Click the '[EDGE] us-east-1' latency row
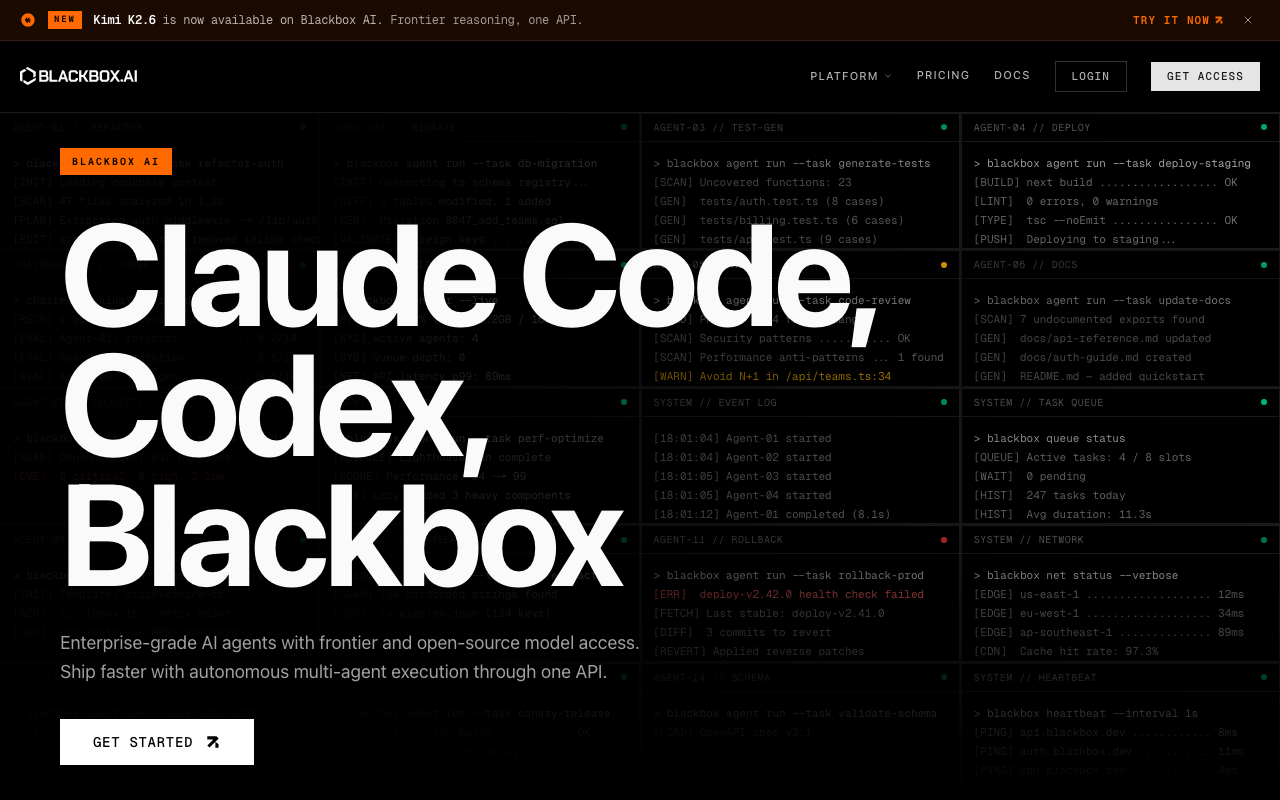Screen dimensions: 1280x800 click(1109, 595)
